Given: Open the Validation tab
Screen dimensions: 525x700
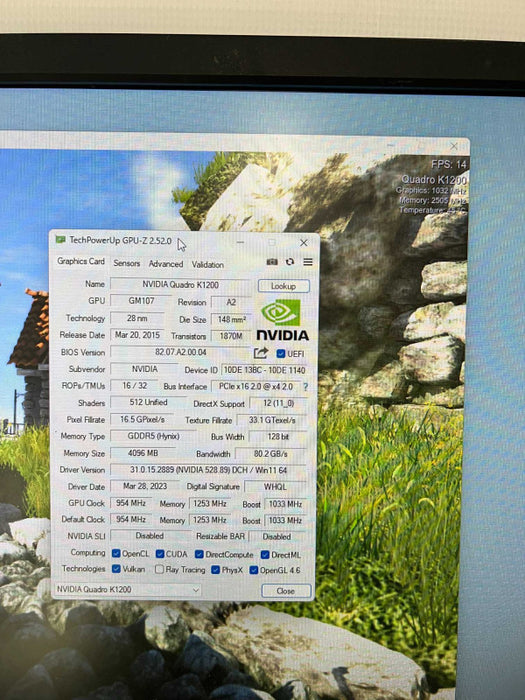Looking at the screenshot, I should [x=208, y=265].
